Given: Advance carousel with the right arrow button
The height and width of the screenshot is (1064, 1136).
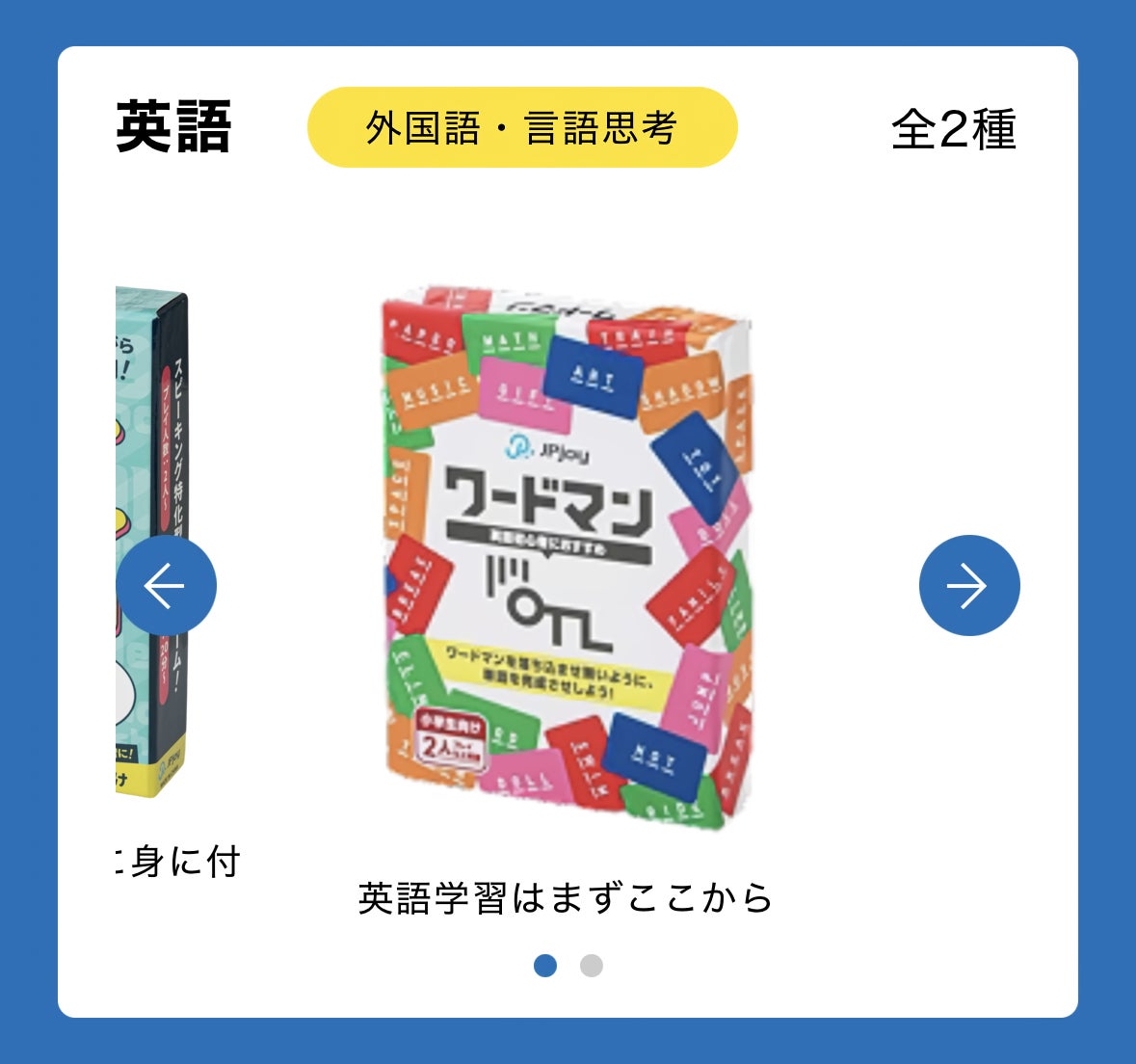Looking at the screenshot, I should point(969,586).
